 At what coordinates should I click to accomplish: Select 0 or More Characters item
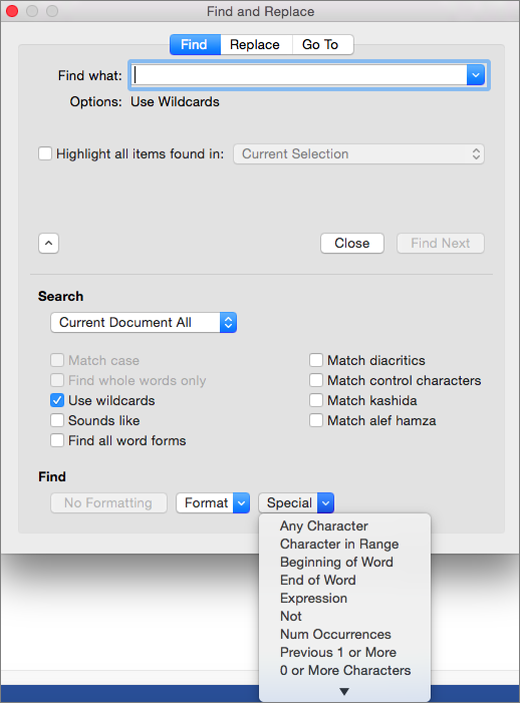pyautogui.click(x=345, y=670)
